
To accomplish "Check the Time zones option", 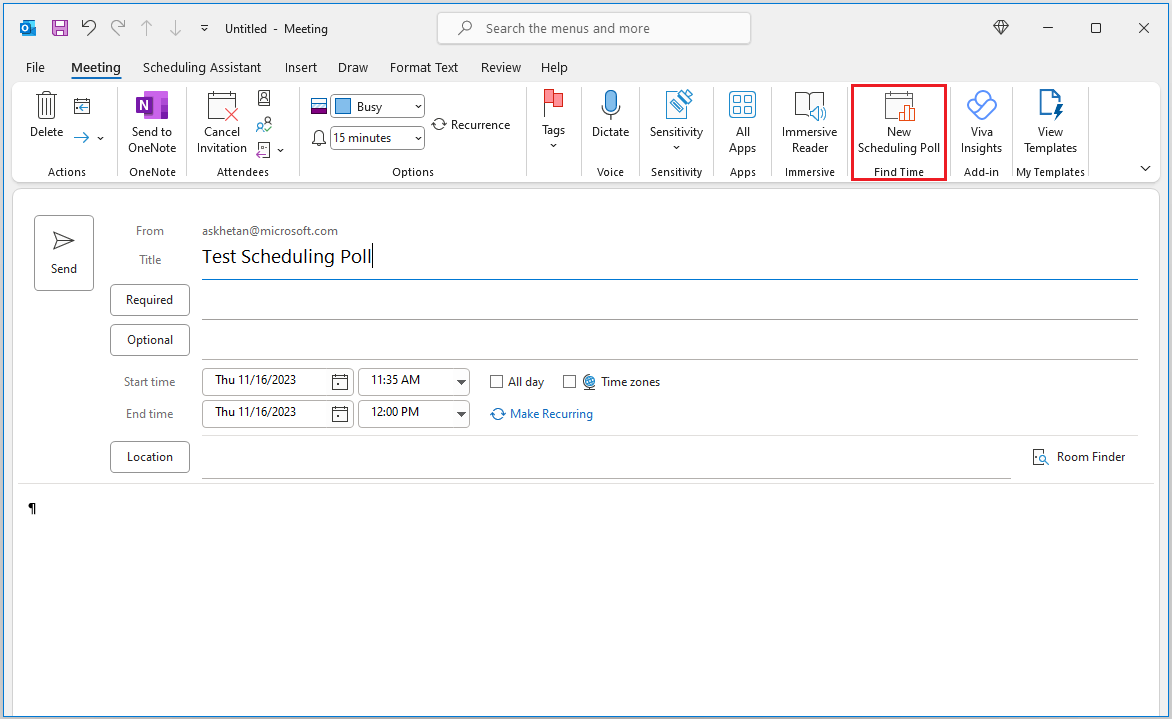I will pos(570,381).
